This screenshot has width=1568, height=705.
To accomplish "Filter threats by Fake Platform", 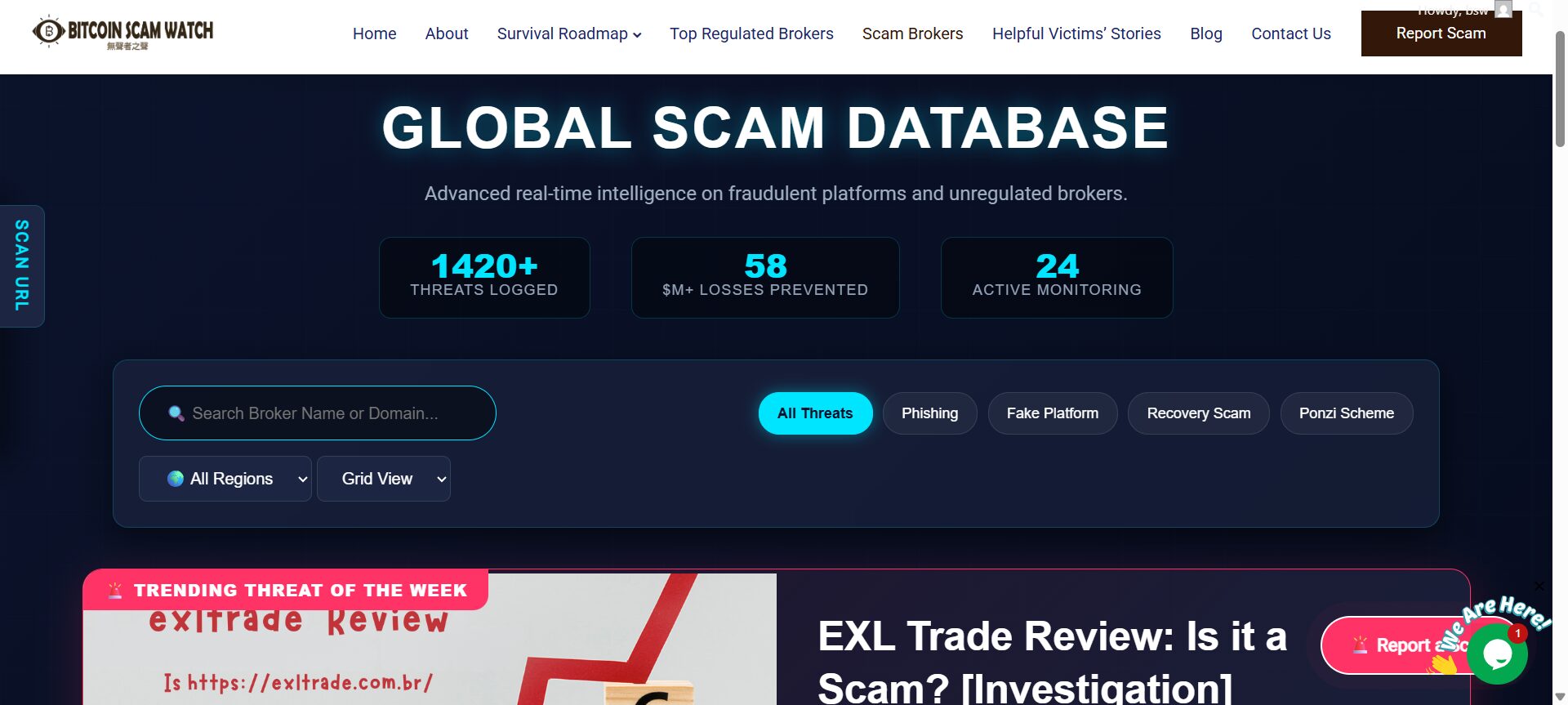I will pos(1053,413).
